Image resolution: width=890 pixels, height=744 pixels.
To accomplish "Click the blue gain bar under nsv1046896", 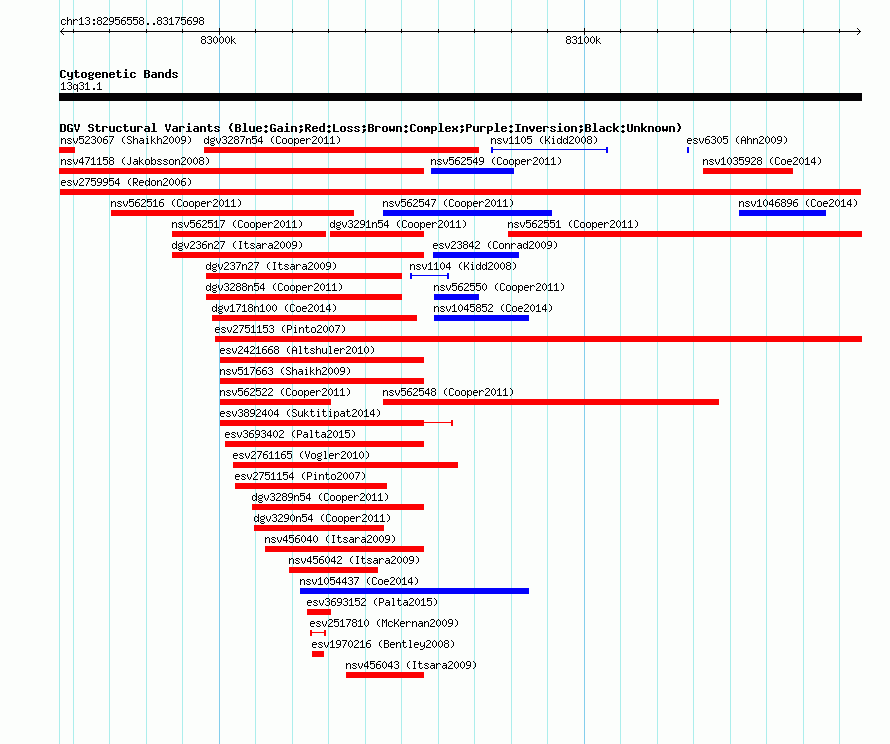I will point(782,213).
